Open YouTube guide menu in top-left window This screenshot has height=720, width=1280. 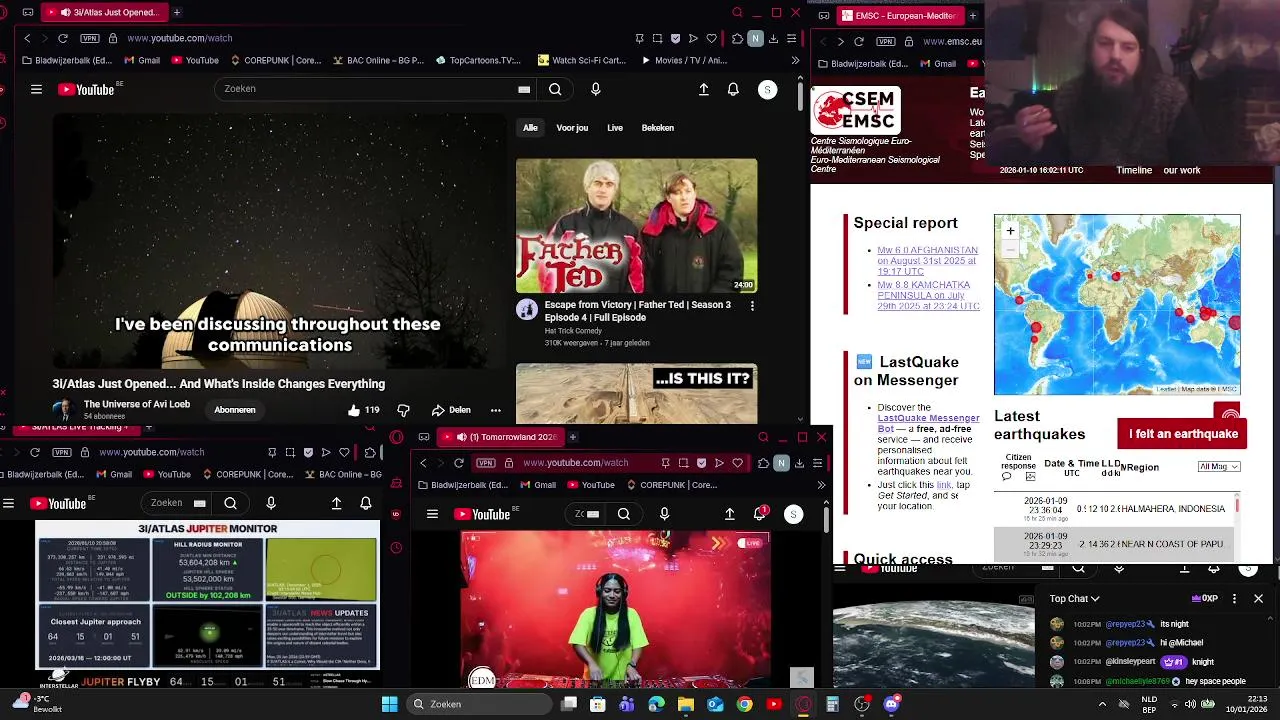(x=36, y=89)
